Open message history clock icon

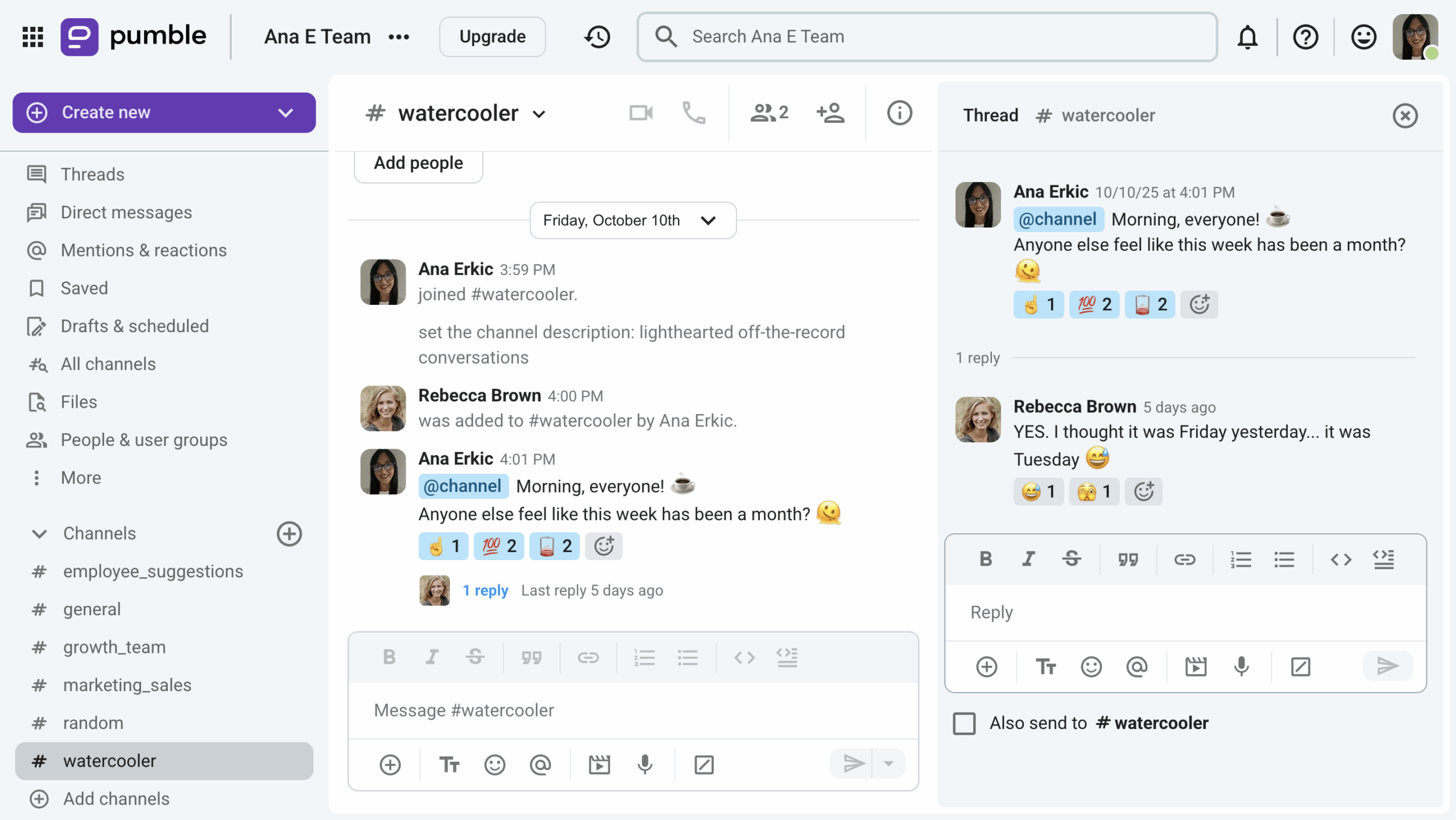click(597, 37)
